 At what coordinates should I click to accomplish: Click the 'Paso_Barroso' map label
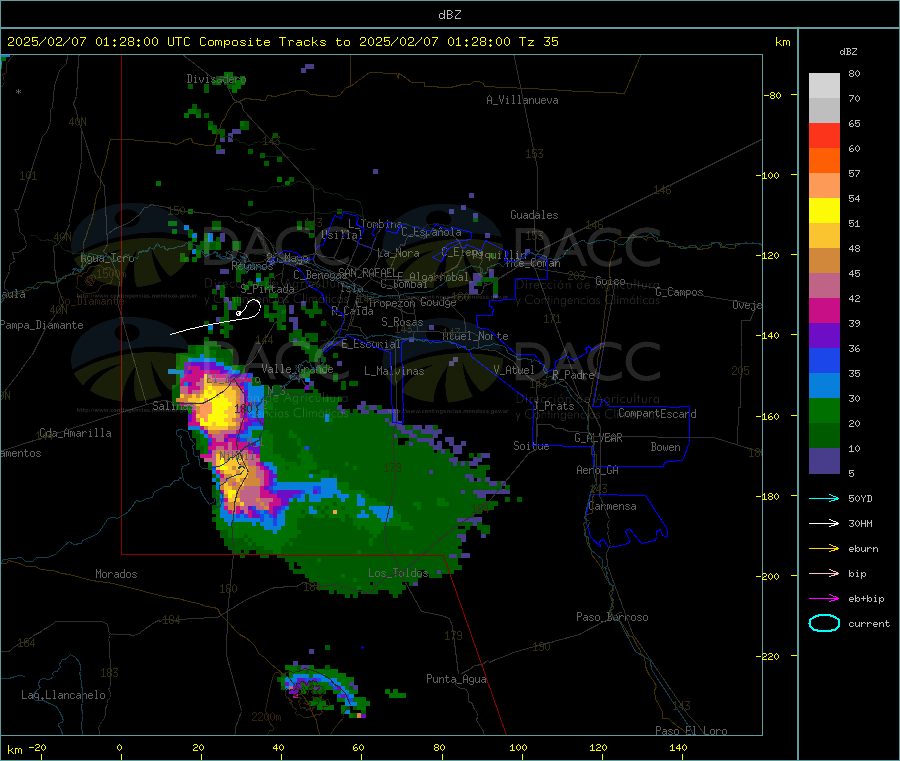click(x=612, y=617)
